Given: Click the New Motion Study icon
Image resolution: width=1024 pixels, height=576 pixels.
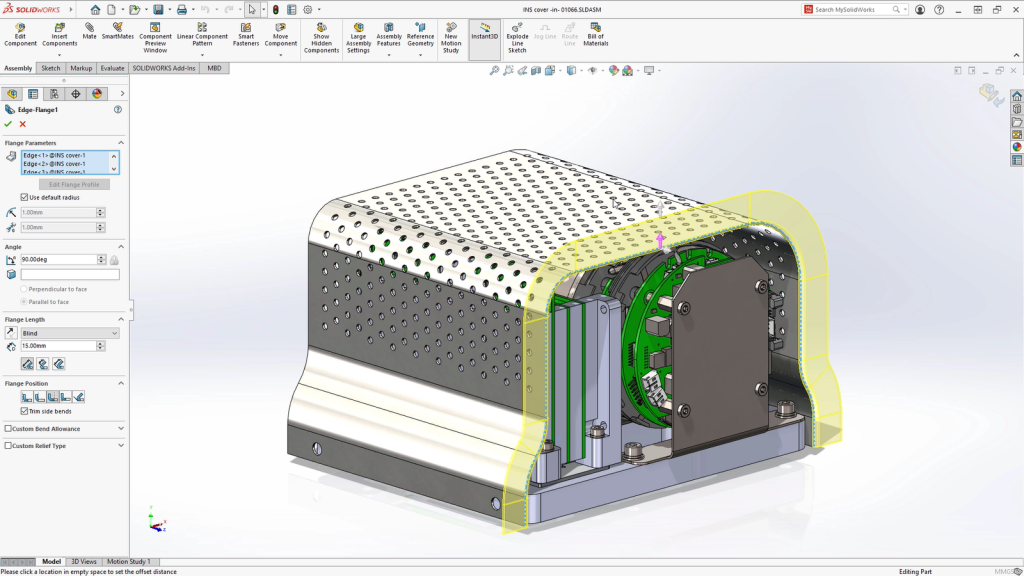Looking at the screenshot, I should pyautogui.click(x=451, y=34).
